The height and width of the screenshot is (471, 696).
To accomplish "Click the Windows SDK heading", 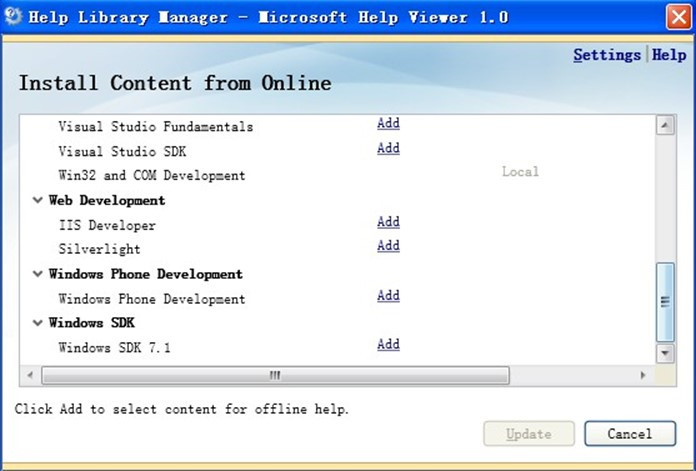I will (91, 323).
